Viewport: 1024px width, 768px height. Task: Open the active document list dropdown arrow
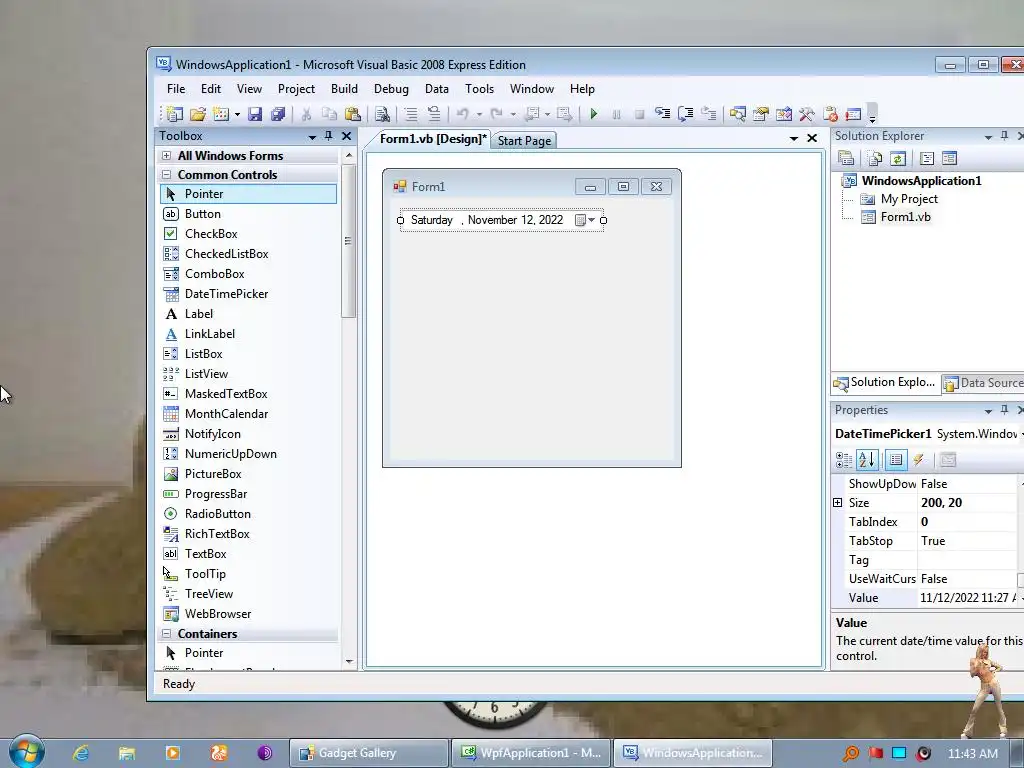tap(793, 138)
